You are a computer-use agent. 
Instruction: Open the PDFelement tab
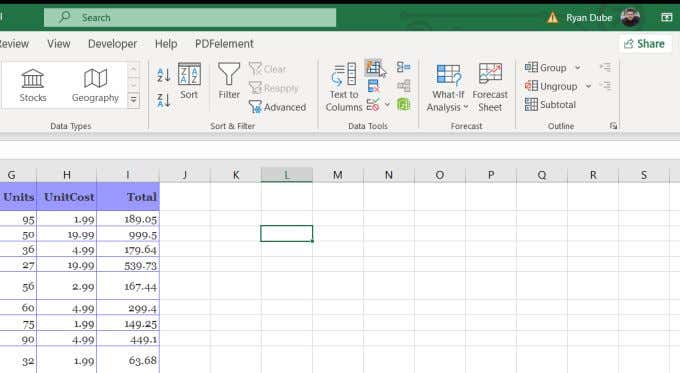tap(224, 44)
